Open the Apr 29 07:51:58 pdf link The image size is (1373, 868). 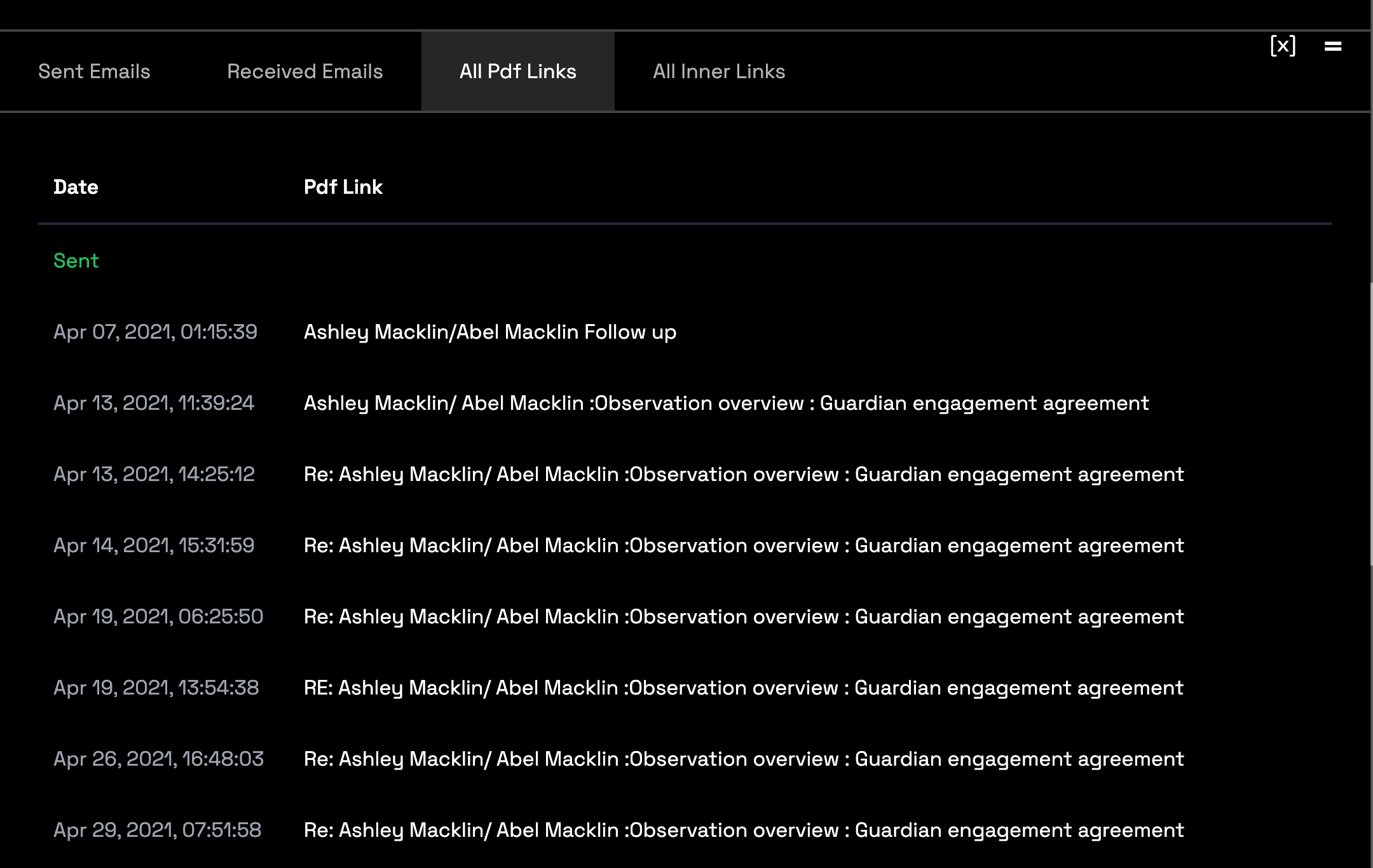pyautogui.click(x=743, y=830)
